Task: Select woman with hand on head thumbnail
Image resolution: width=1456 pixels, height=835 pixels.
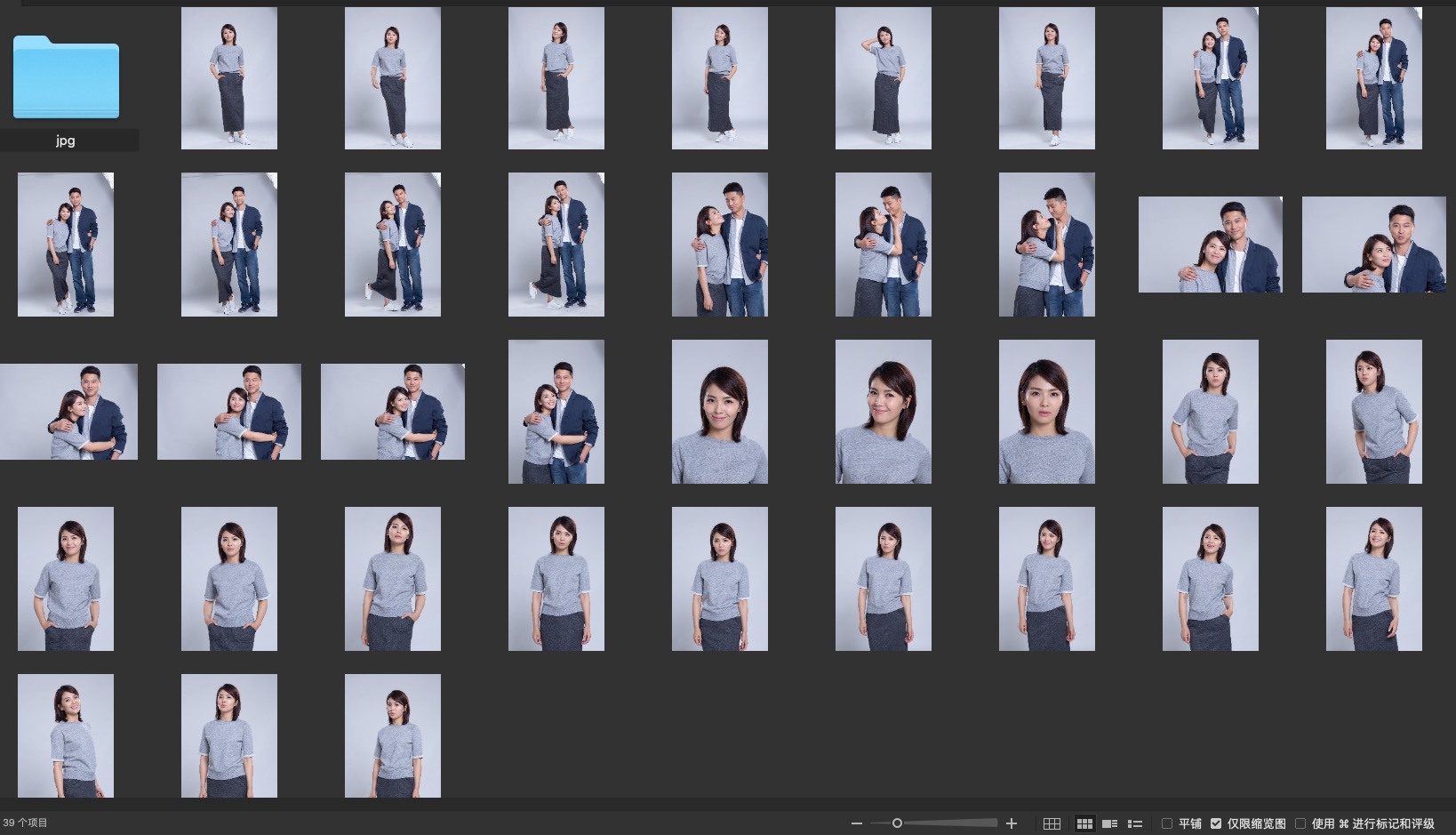Action: (x=884, y=78)
